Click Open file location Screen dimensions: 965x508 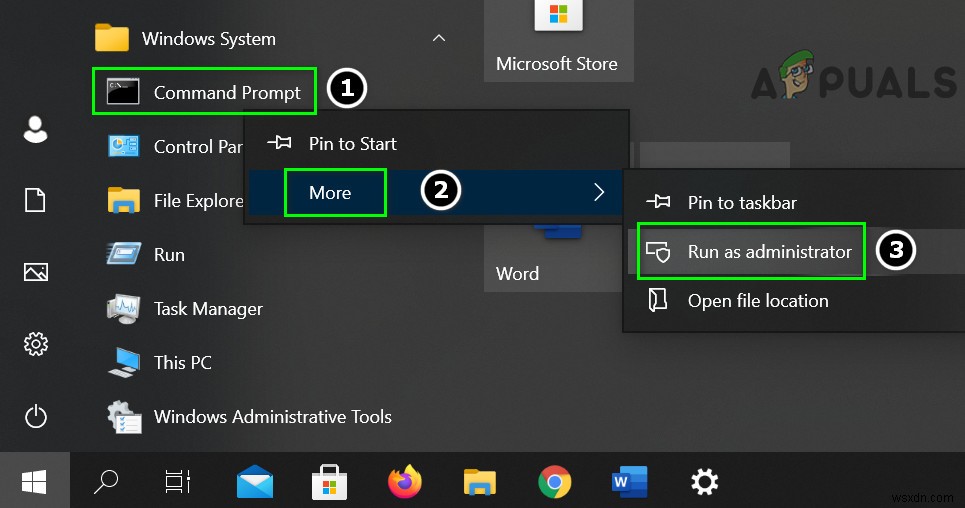757,301
